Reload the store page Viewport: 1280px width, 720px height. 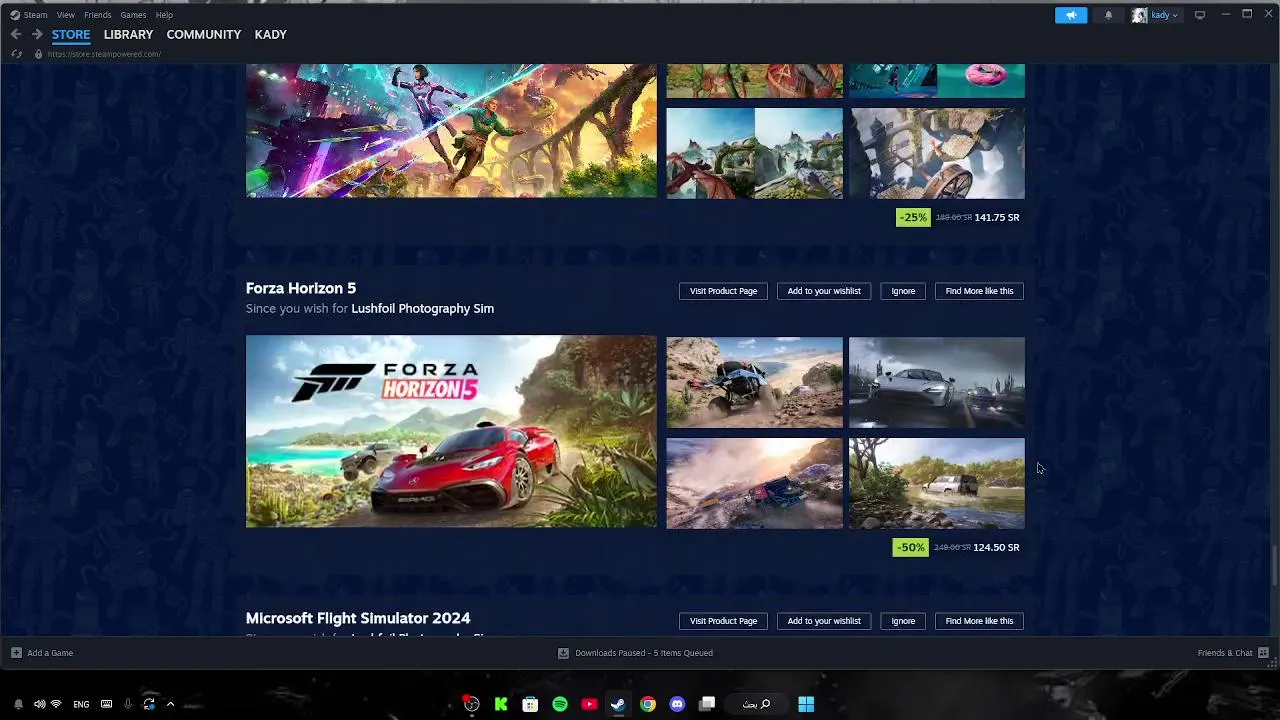16,54
